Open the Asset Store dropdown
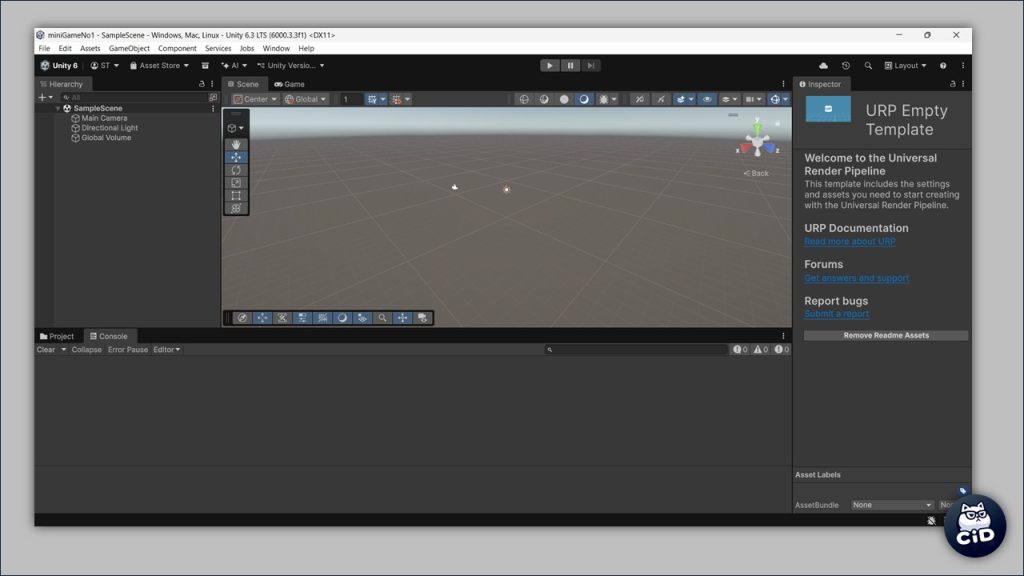The width and height of the screenshot is (1024, 576). [160, 66]
